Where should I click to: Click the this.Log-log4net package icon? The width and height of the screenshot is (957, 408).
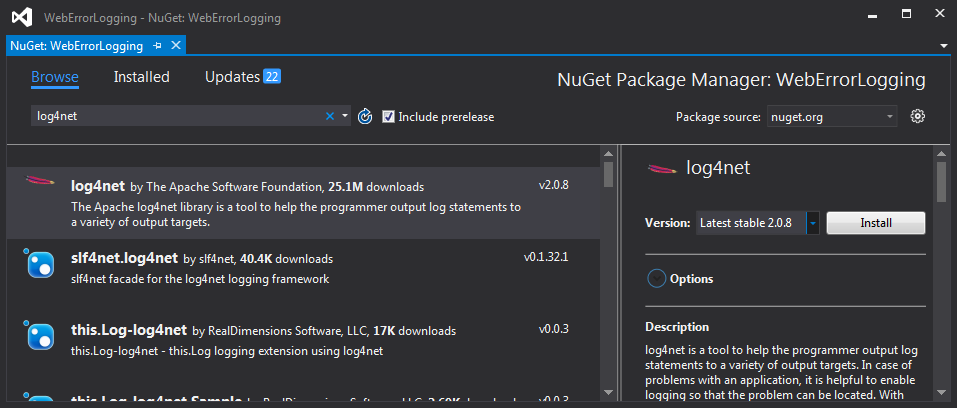[41, 336]
